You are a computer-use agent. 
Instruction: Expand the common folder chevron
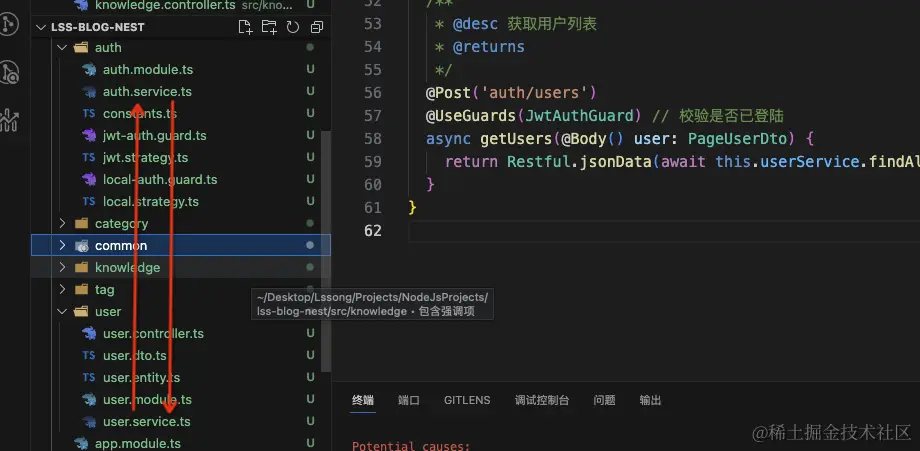pos(63,246)
